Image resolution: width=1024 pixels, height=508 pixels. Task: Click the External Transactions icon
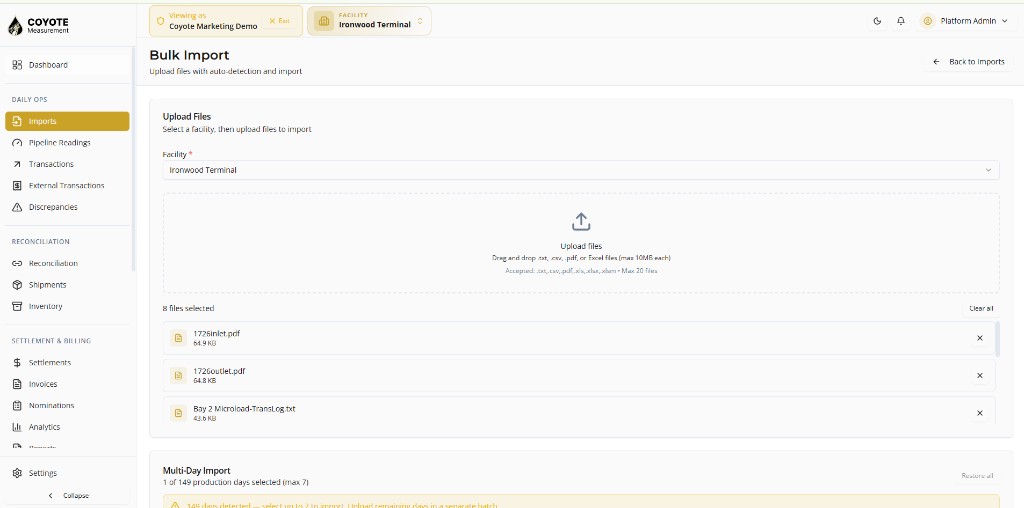tap(18, 185)
